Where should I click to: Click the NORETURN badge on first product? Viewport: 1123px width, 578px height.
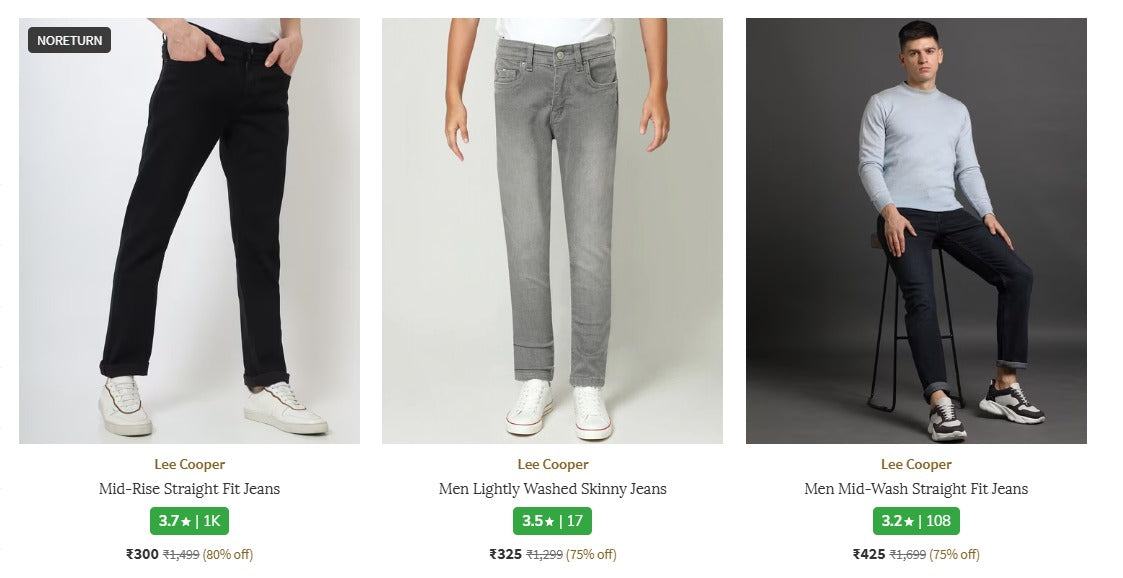[69, 40]
